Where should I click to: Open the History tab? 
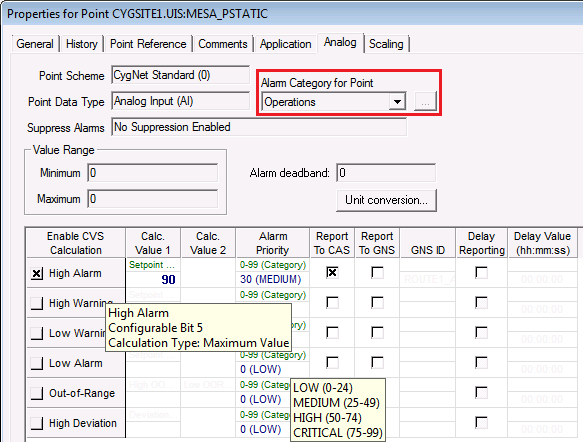click(x=81, y=44)
